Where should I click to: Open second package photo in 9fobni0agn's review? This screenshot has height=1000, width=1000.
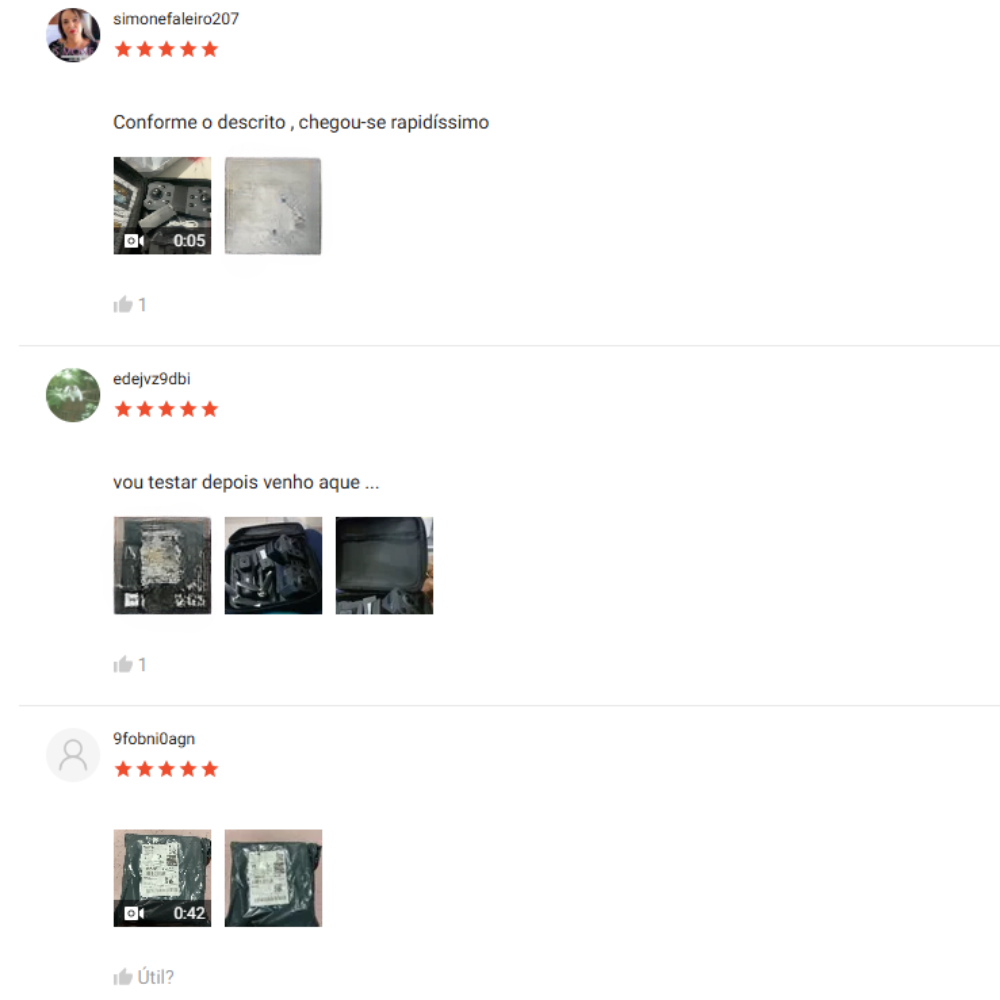point(273,878)
